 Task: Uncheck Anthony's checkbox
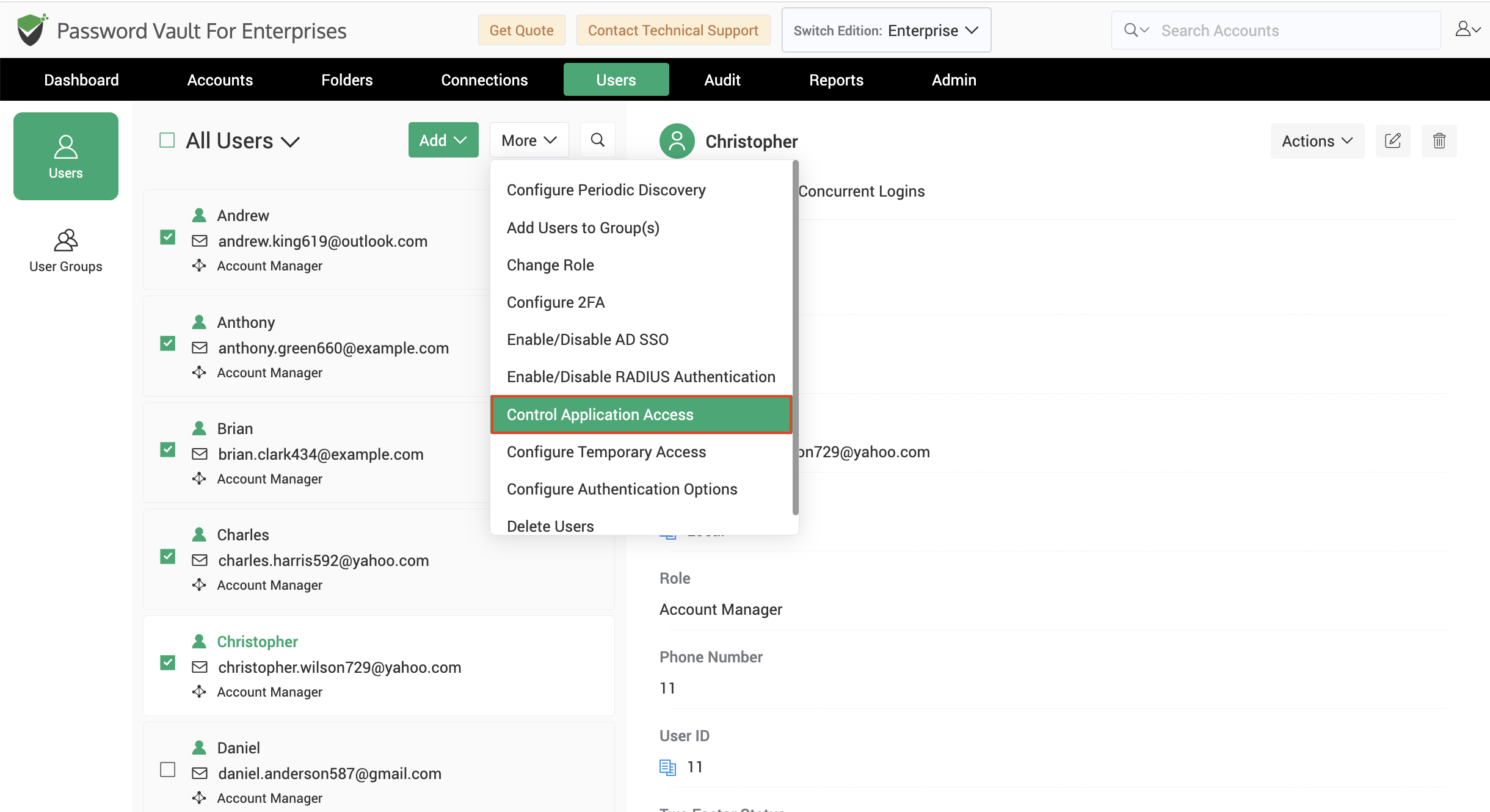(168, 344)
